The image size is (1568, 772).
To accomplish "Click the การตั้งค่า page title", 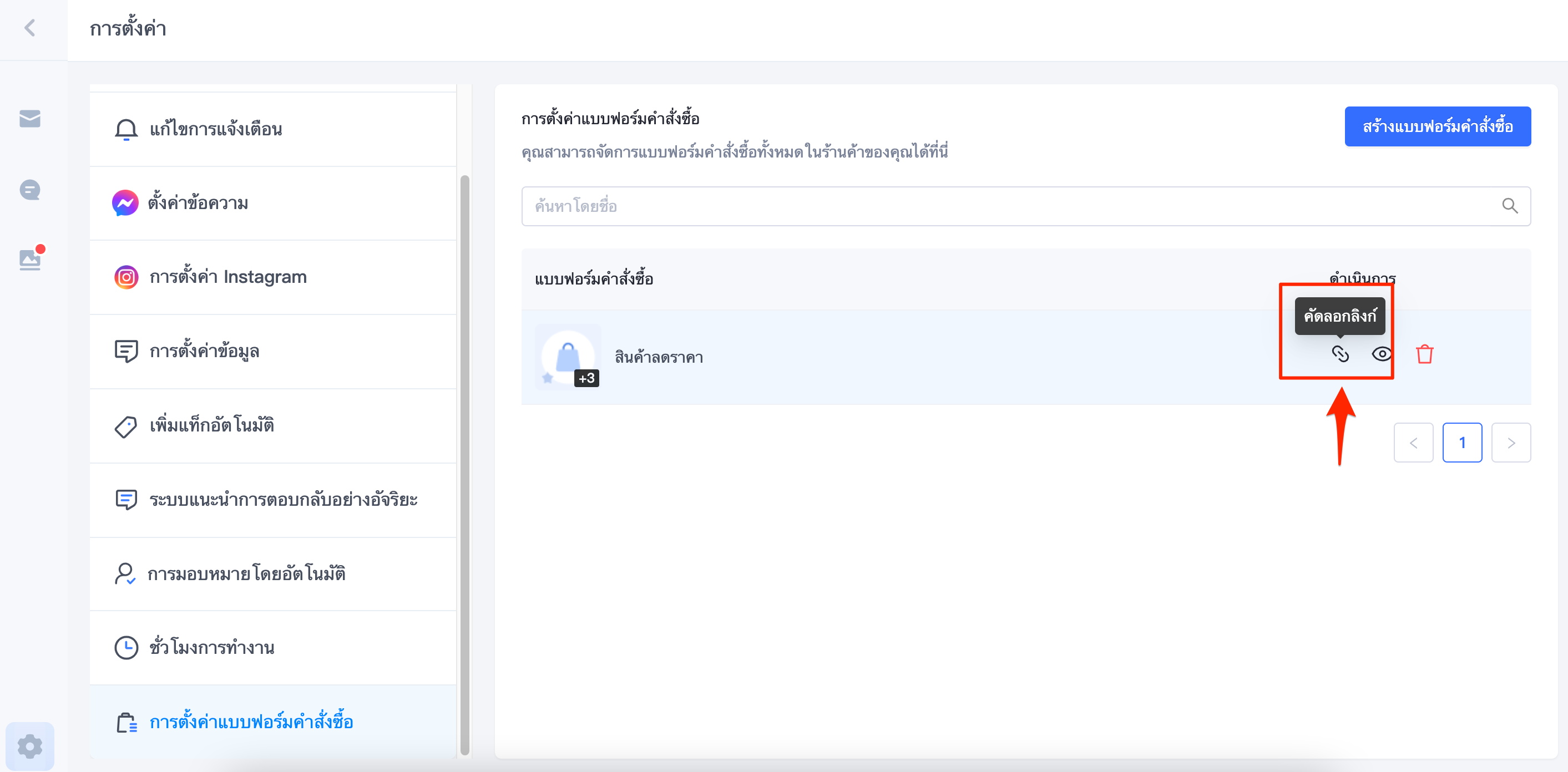I will pyautogui.click(x=128, y=29).
